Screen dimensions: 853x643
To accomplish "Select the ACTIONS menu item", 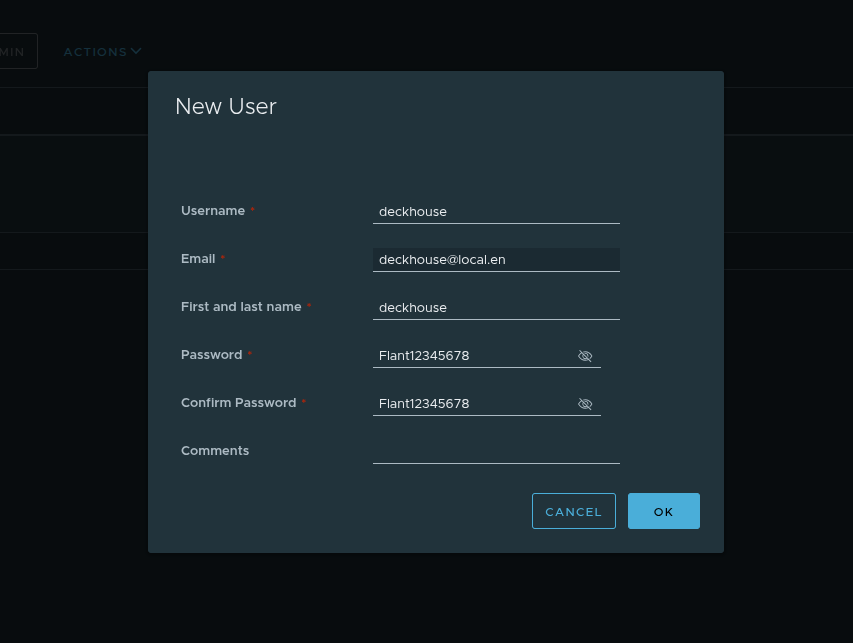I will point(96,51).
